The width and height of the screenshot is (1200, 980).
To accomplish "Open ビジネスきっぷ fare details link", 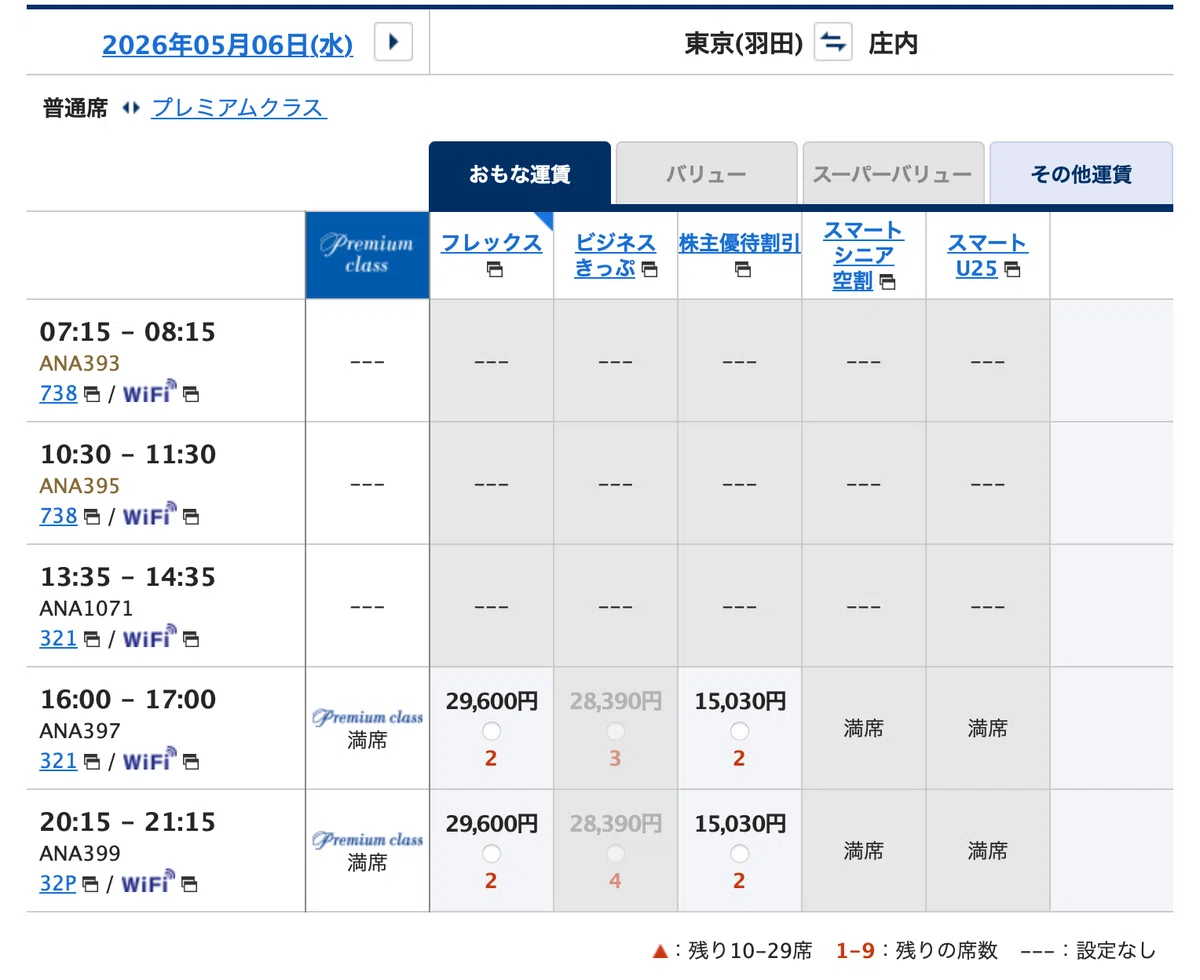I will [615, 255].
